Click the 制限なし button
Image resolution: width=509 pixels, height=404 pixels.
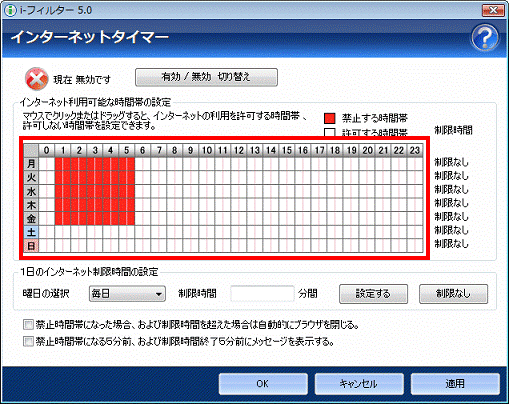453,294
